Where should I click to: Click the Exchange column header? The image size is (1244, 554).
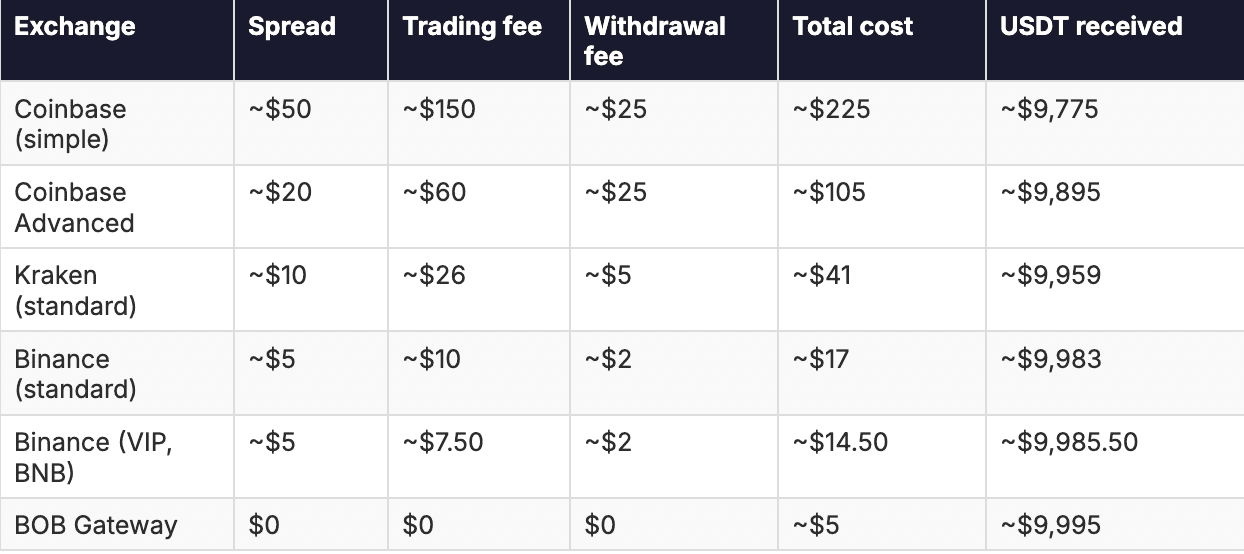tap(75, 27)
